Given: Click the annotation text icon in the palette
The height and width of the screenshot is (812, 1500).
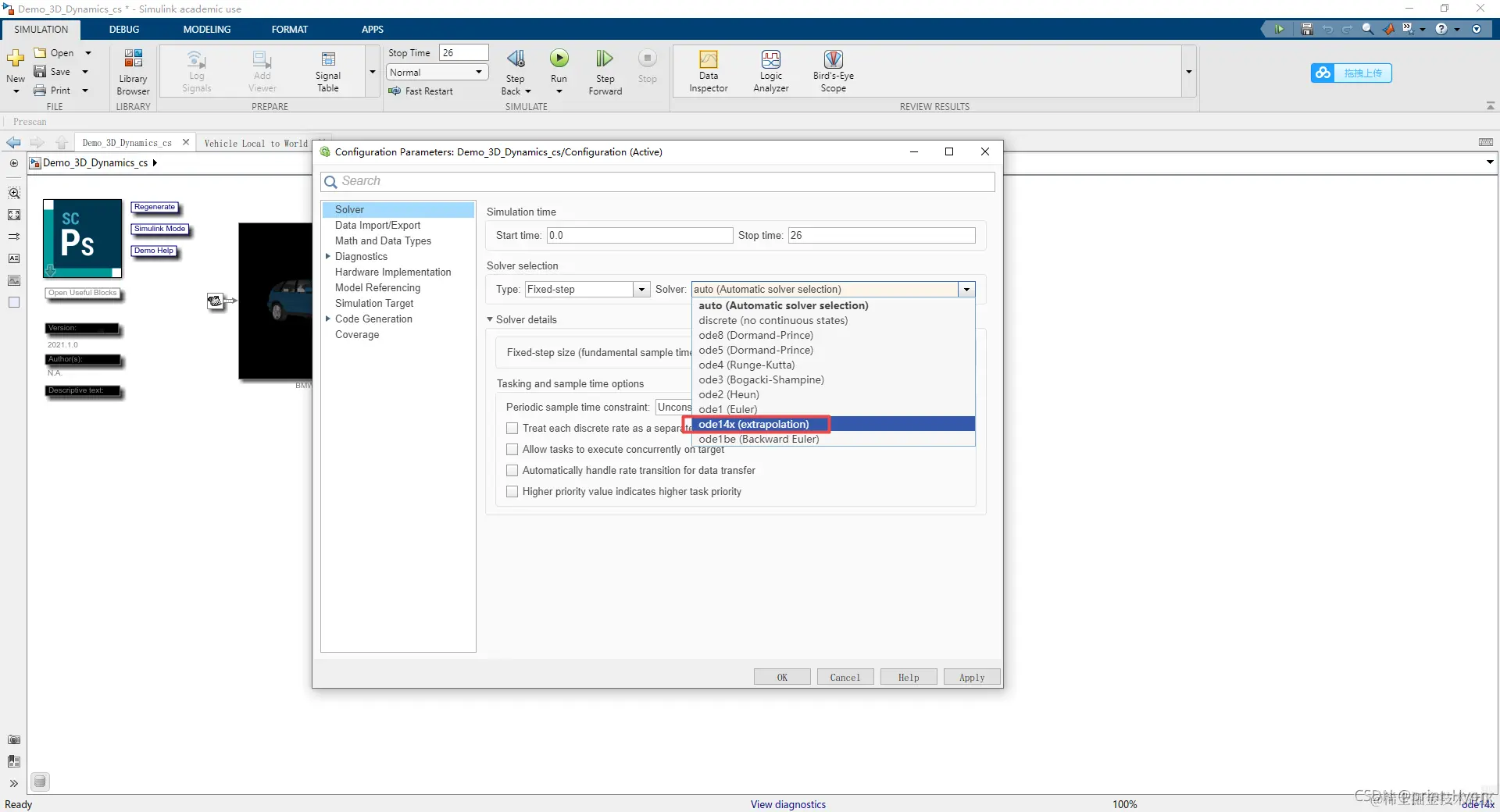Looking at the screenshot, I should (14, 258).
